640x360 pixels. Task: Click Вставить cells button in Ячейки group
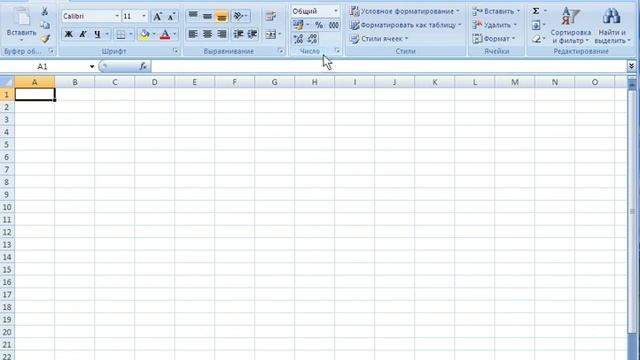coord(496,11)
